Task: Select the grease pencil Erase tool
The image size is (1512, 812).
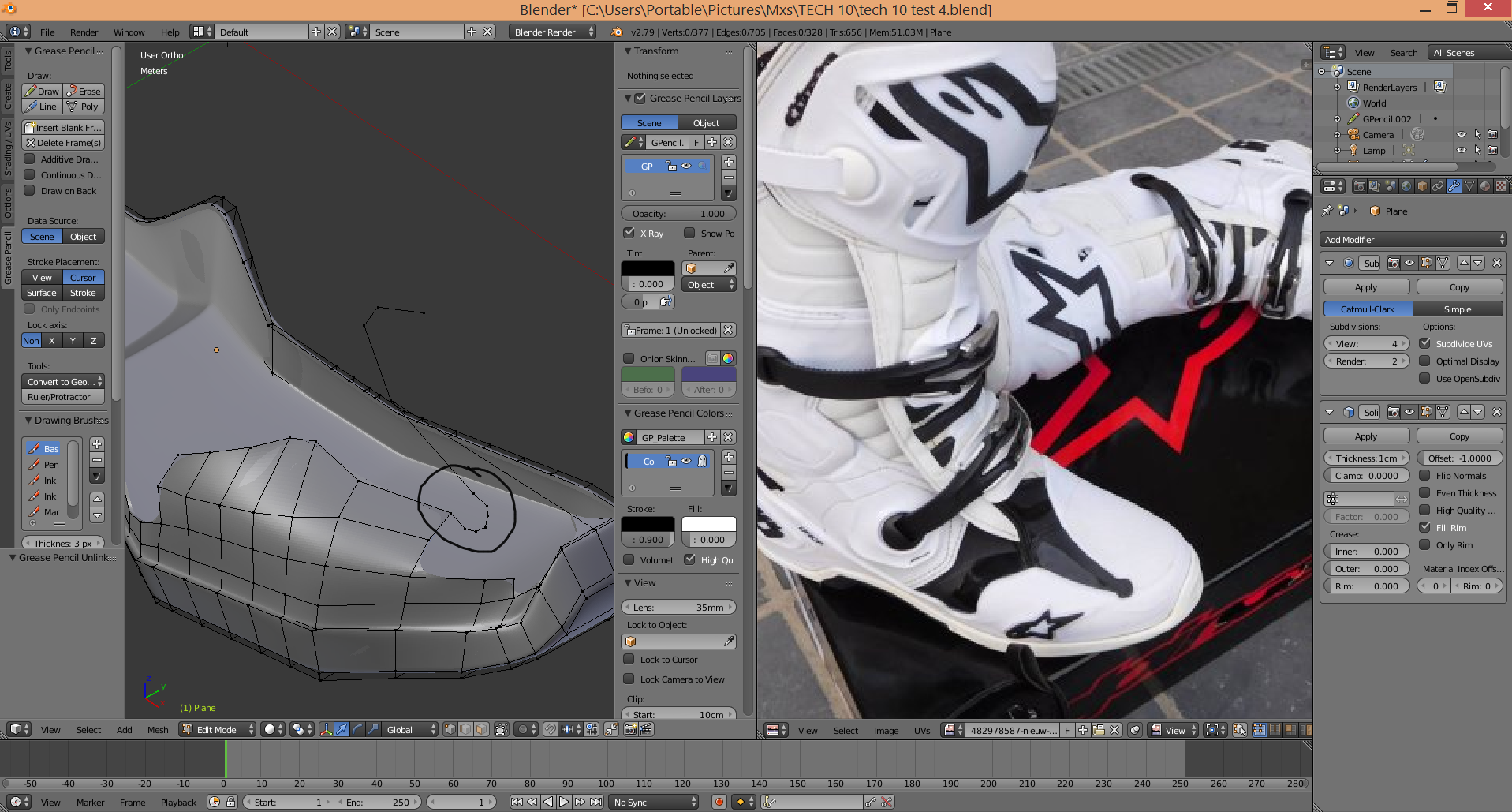Action: coord(84,91)
